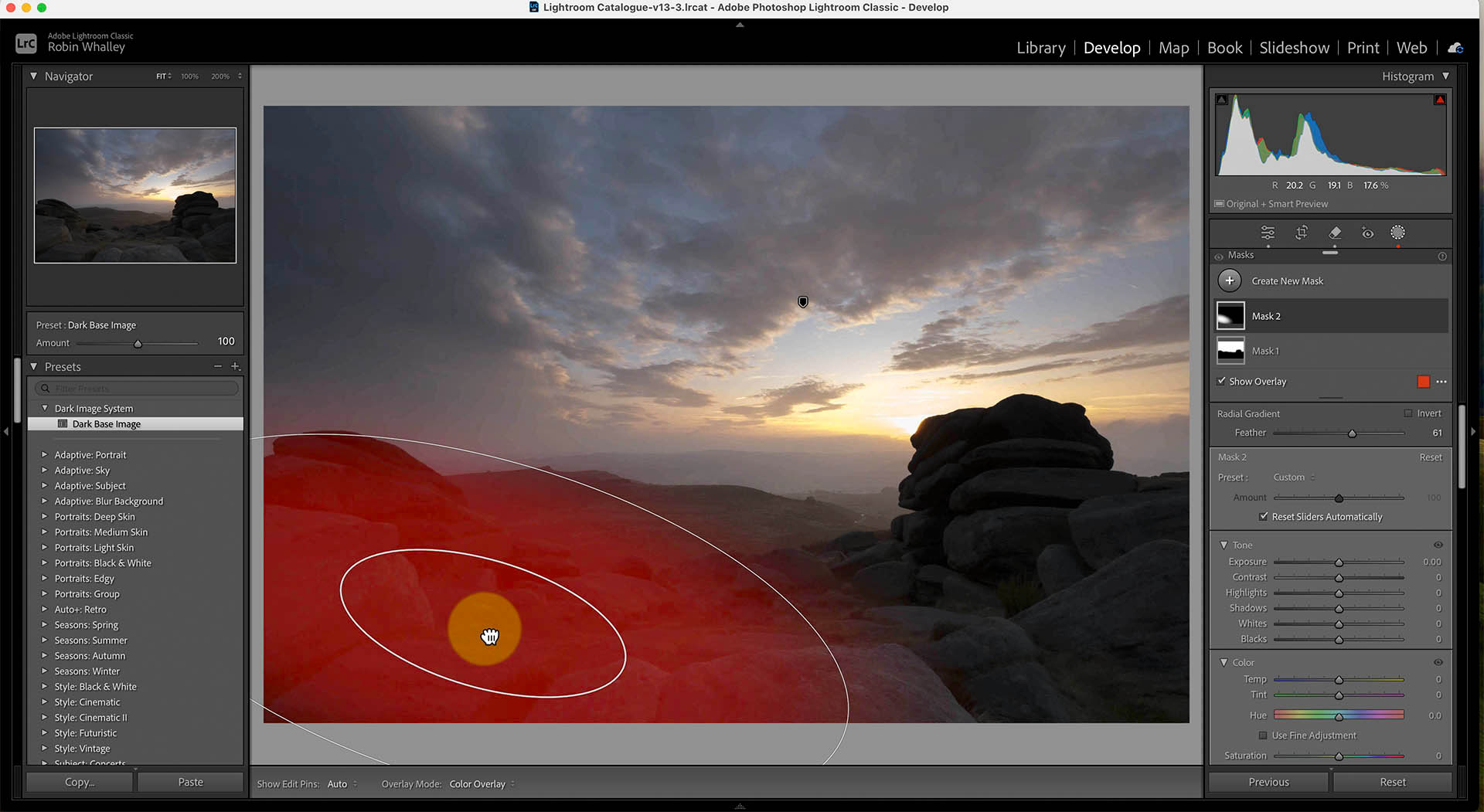
Task: Toggle highlight clipping indicator in histogram
Action: [x=1440, y=100]
